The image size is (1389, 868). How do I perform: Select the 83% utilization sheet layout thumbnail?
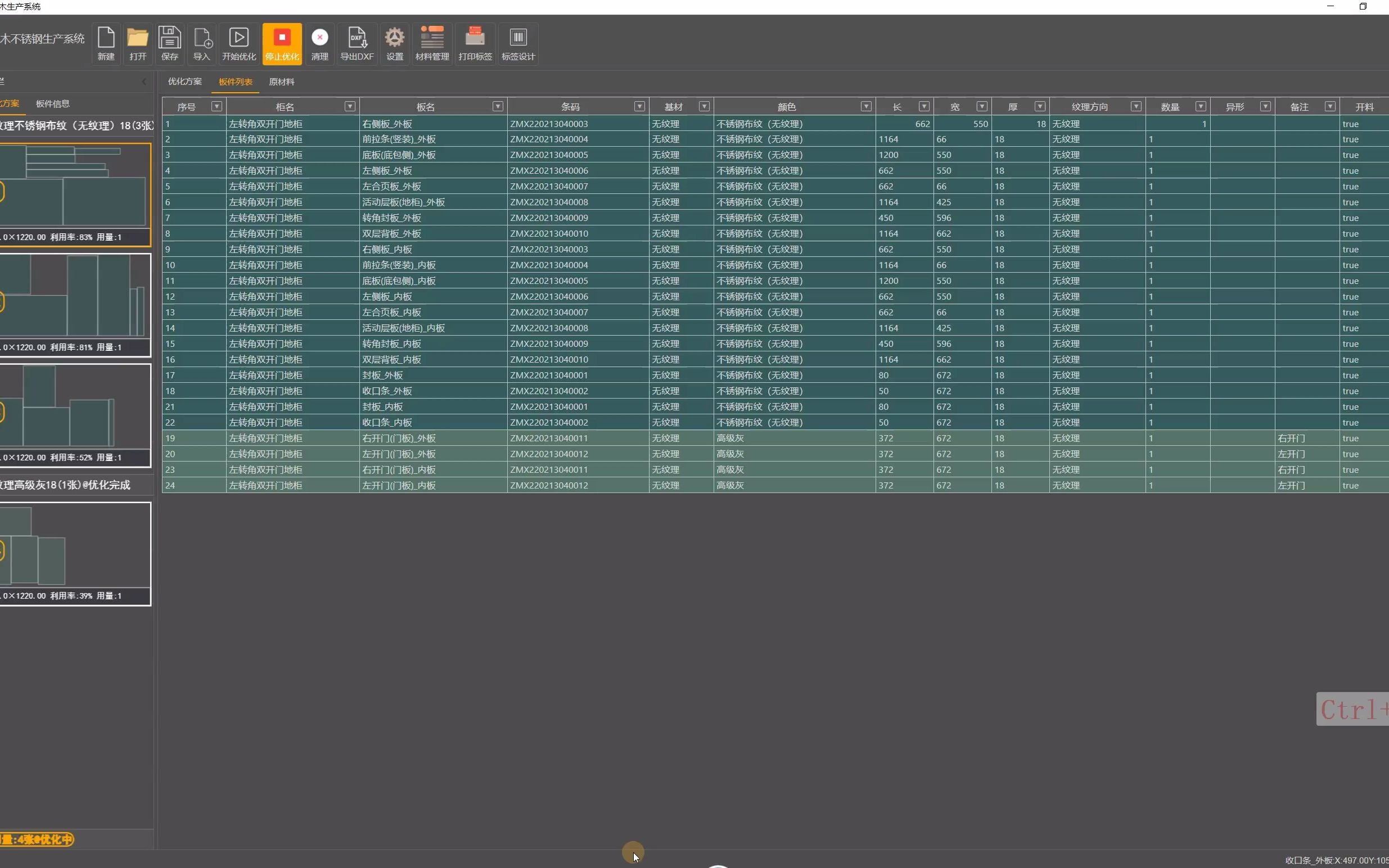pyautogui.click(x=75, y=195)
